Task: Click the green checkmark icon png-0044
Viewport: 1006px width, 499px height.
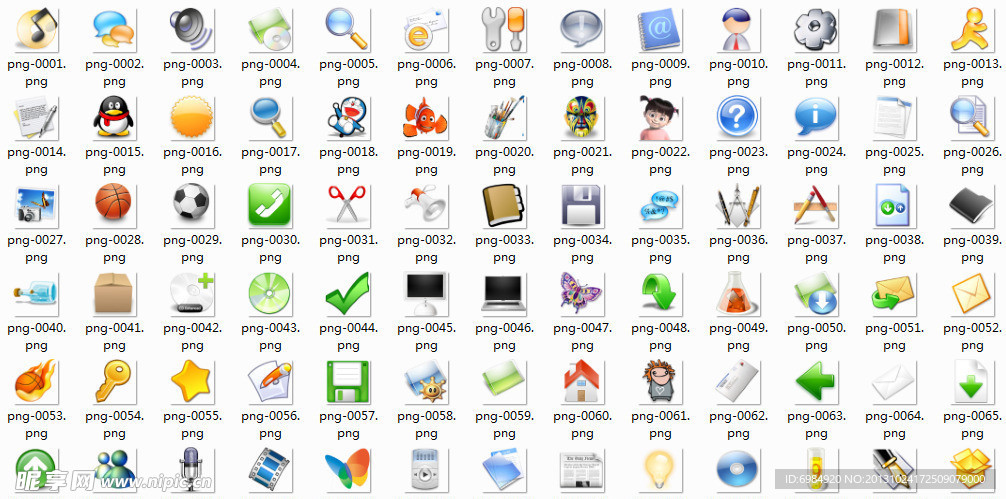Action: (348, 293)
